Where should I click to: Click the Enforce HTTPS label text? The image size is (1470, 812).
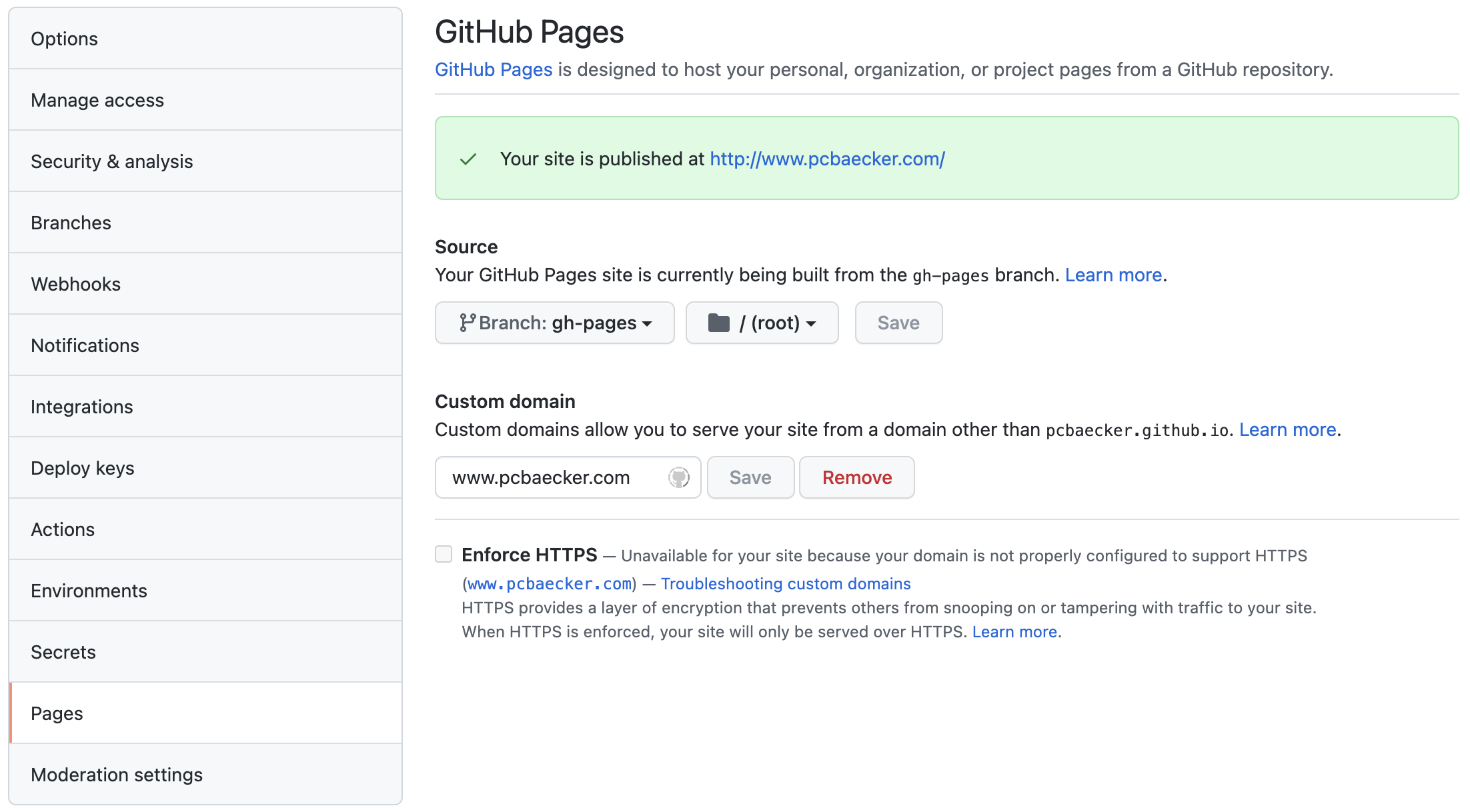pyautogui.click(x=530, y=555)
